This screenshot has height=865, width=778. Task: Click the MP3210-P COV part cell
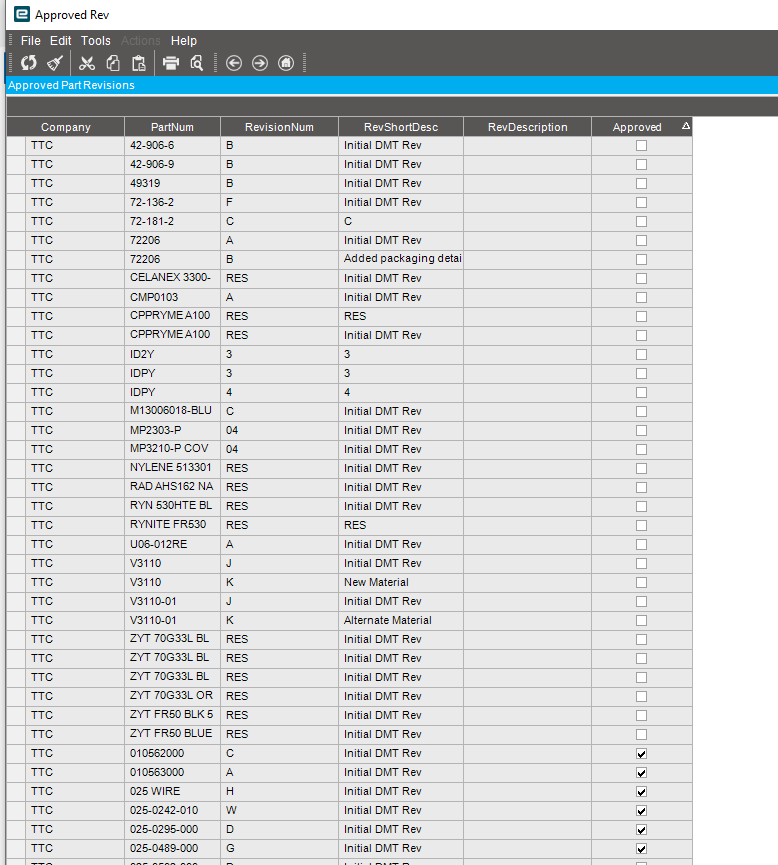(172, 449)
